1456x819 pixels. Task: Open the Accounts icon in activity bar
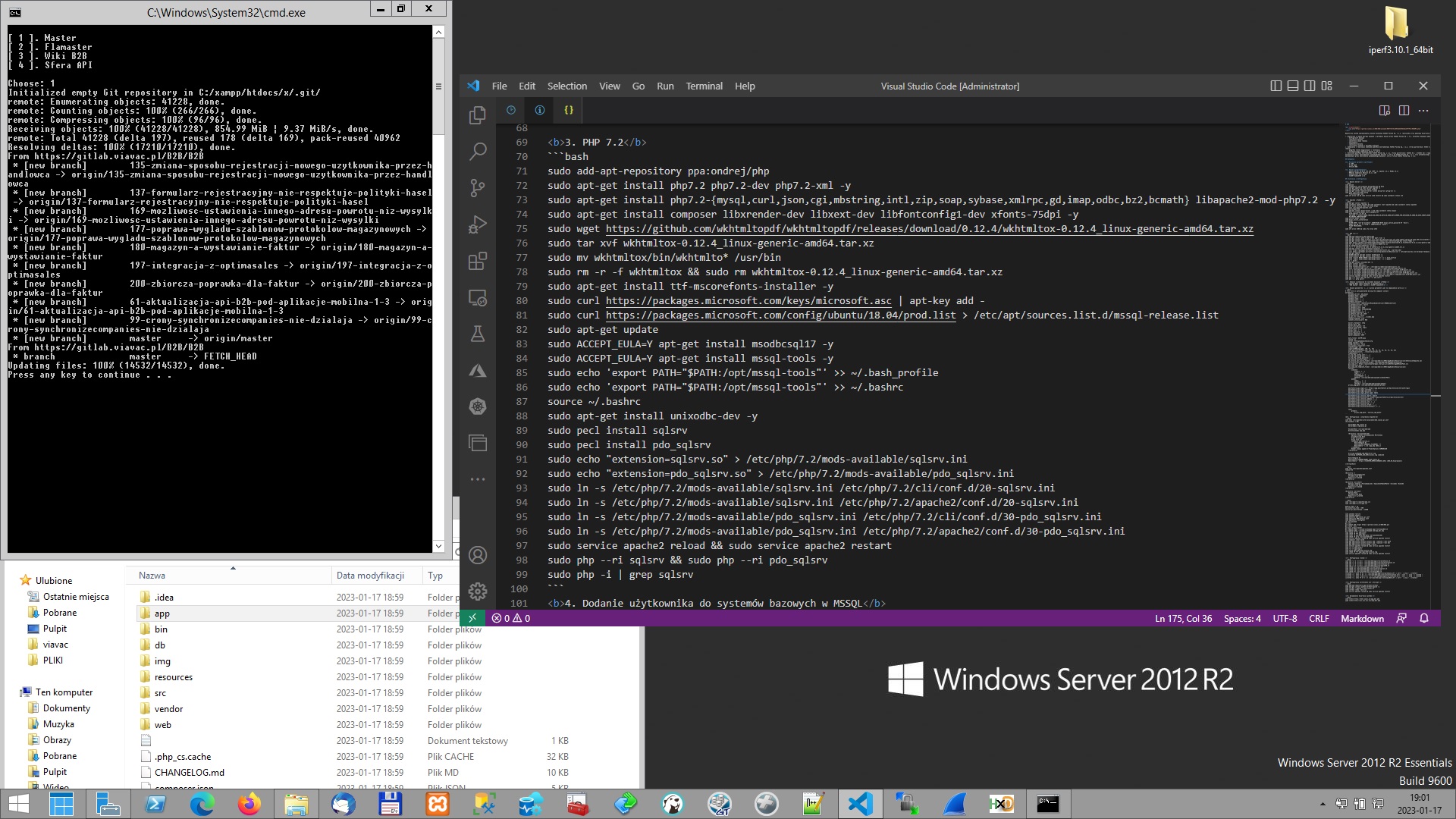click(478, 555)
